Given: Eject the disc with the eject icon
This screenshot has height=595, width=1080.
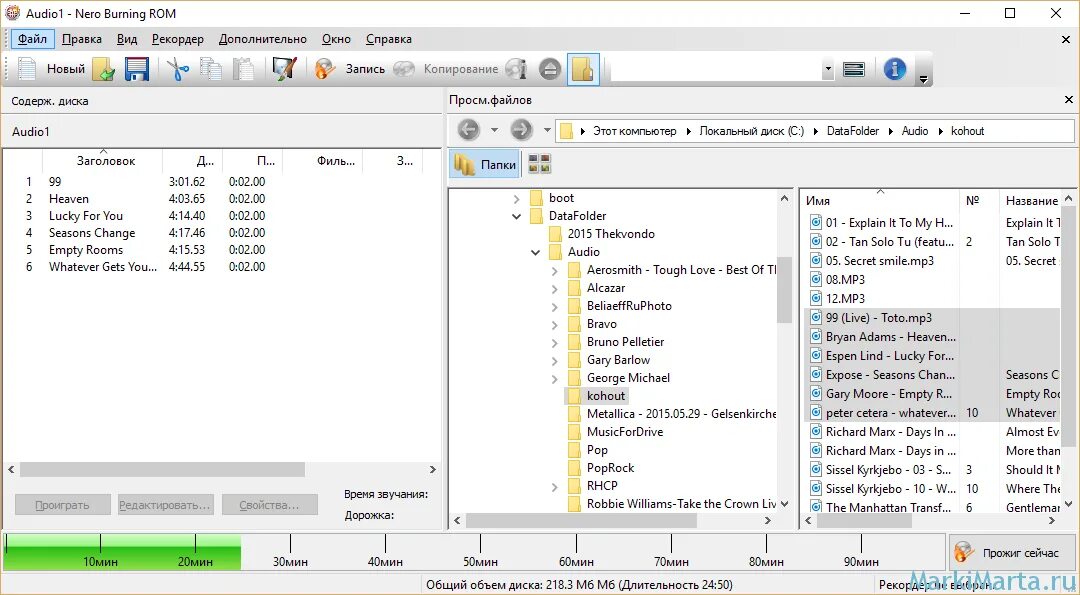Looking at the screenshot, I should click(x=550, y=69).
